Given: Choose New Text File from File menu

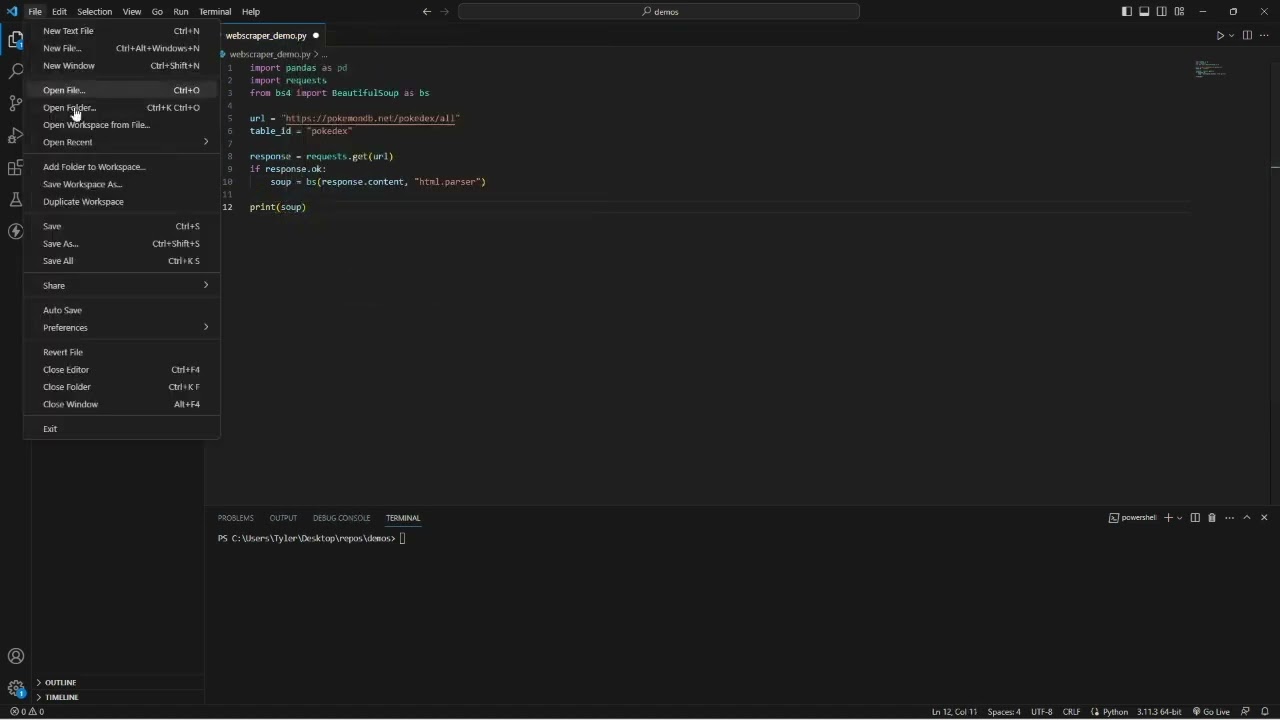Looking at the screenshot, I should (121, 31).
